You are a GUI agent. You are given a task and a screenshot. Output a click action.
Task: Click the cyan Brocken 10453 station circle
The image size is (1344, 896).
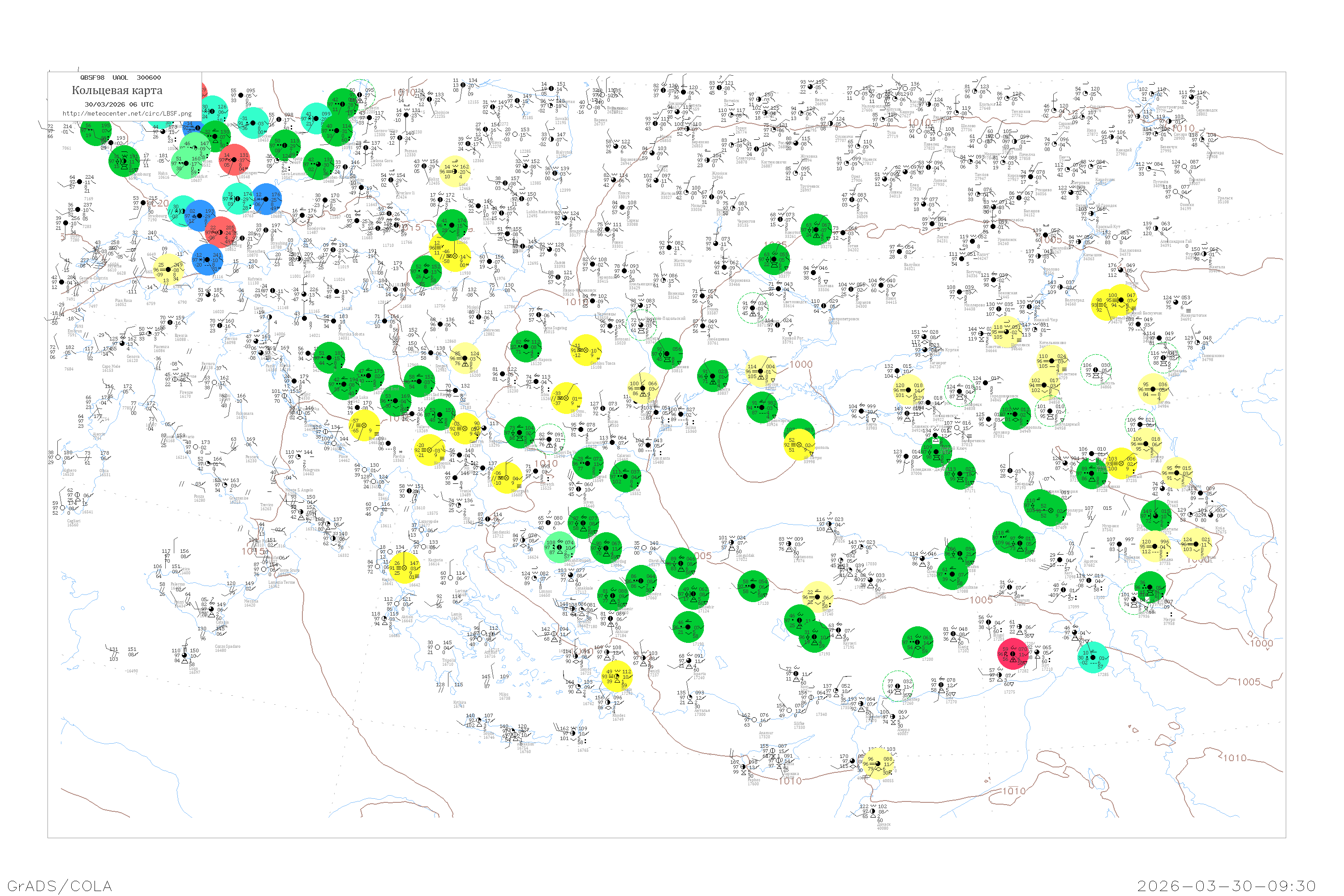point(253,124)
